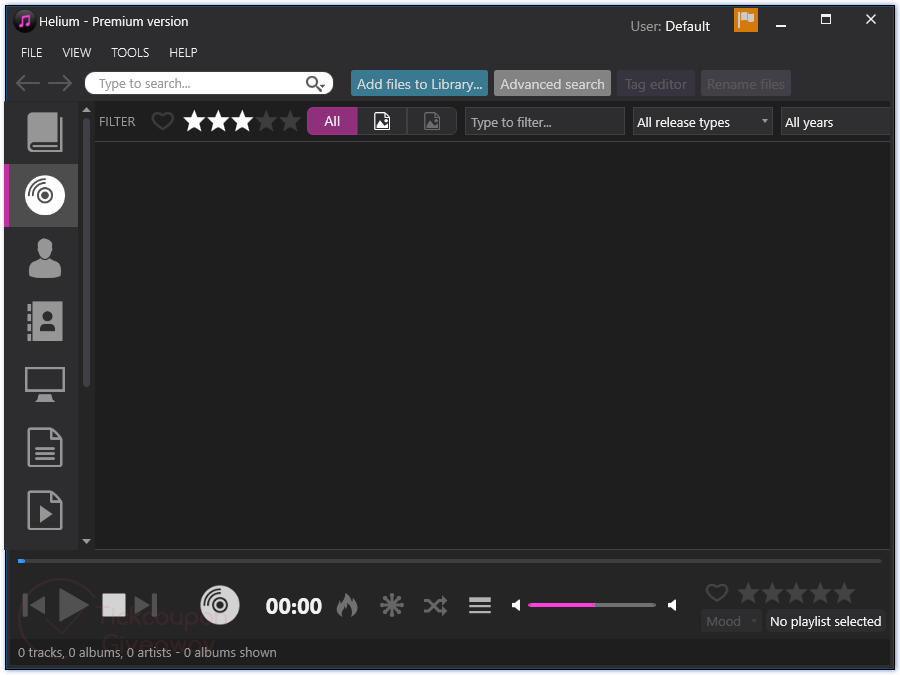Expand the "All release types" dropdown
900x675 pixels.
(704, 122)
